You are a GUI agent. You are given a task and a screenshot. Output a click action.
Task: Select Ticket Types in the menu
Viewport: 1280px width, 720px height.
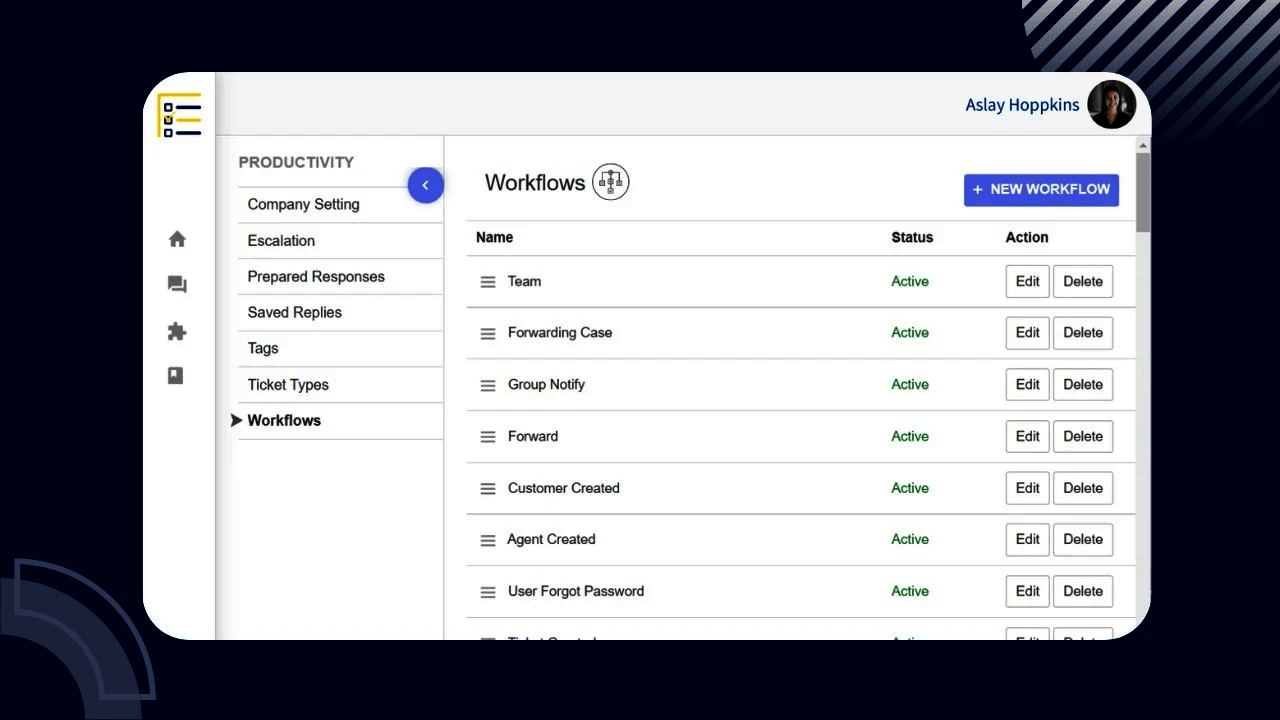340,384
